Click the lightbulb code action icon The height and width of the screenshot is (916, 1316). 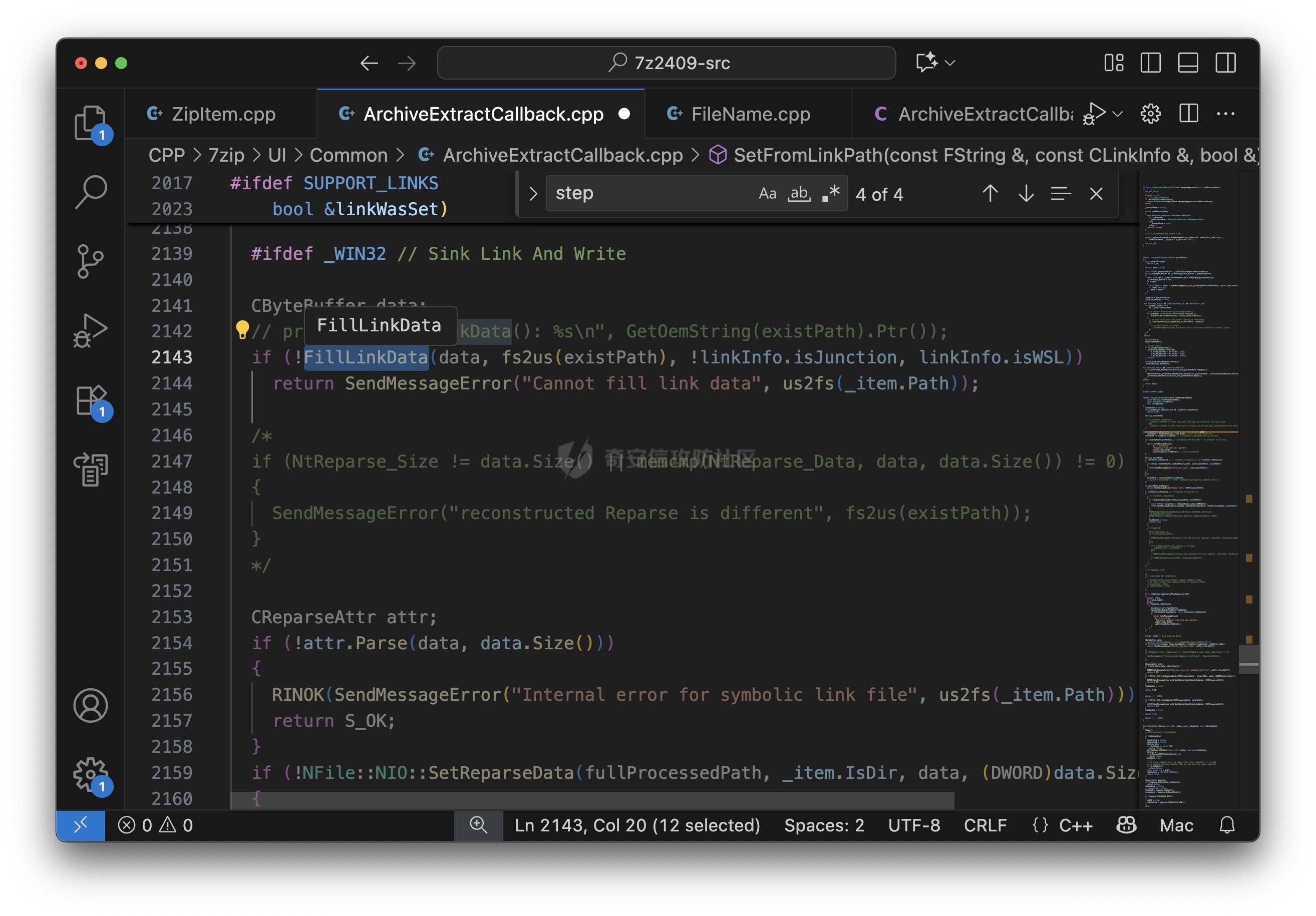pos(242,329)
